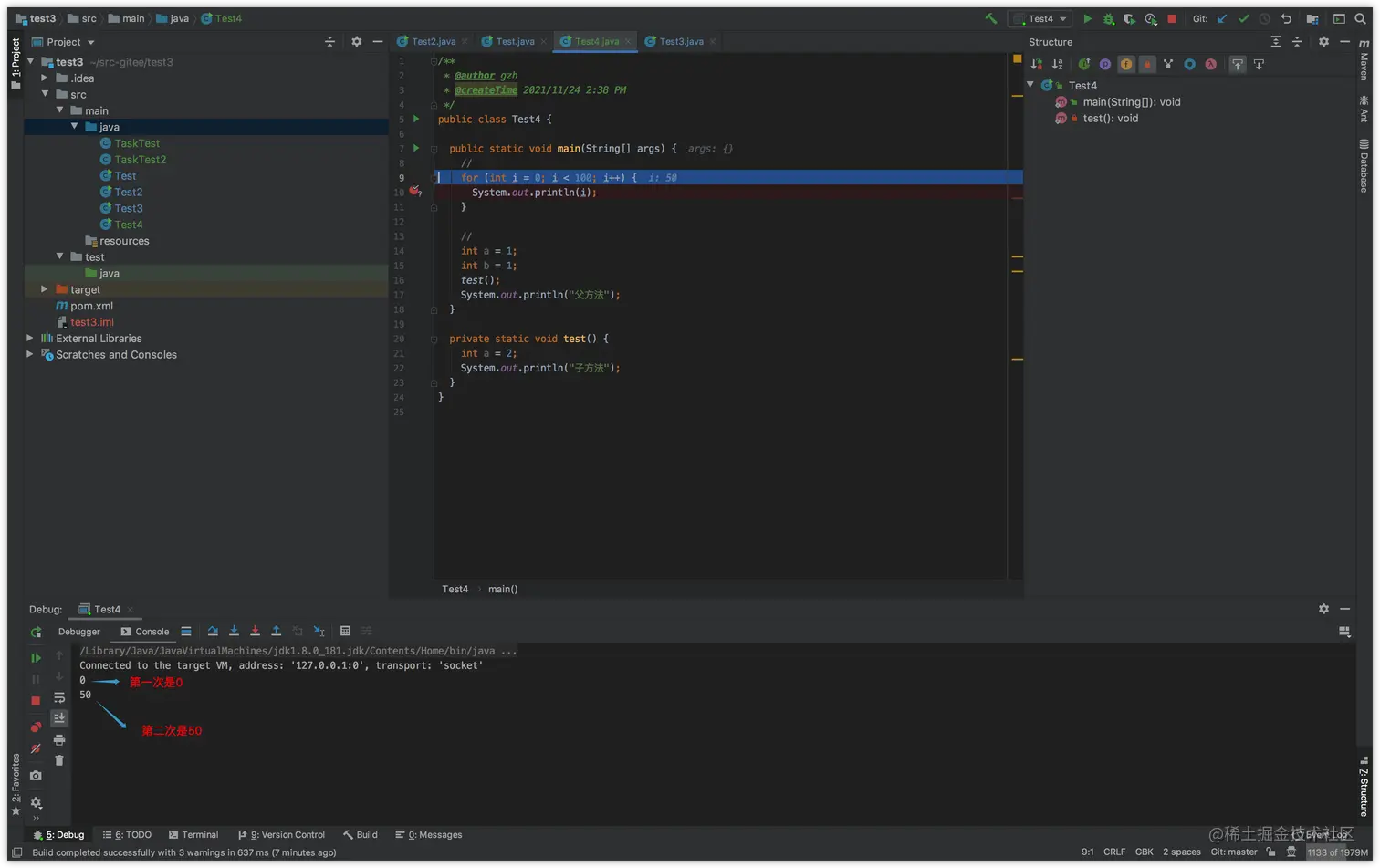Toggle scroll to end in console

59,718
